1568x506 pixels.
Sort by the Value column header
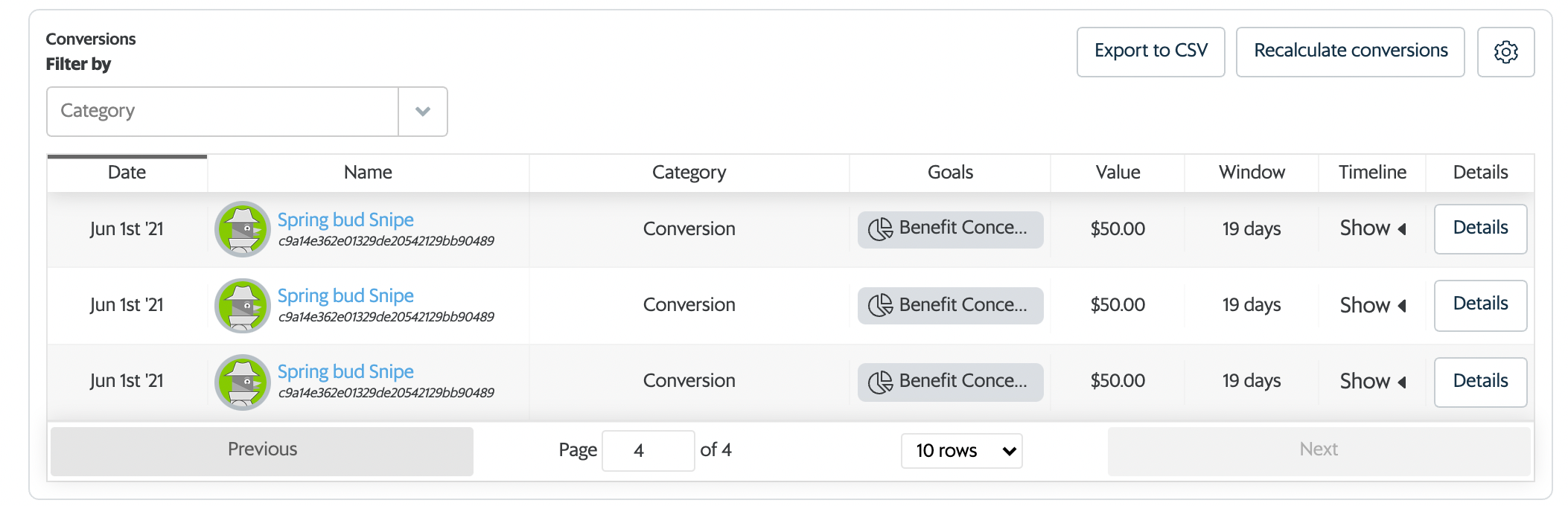coord(1118,173)
